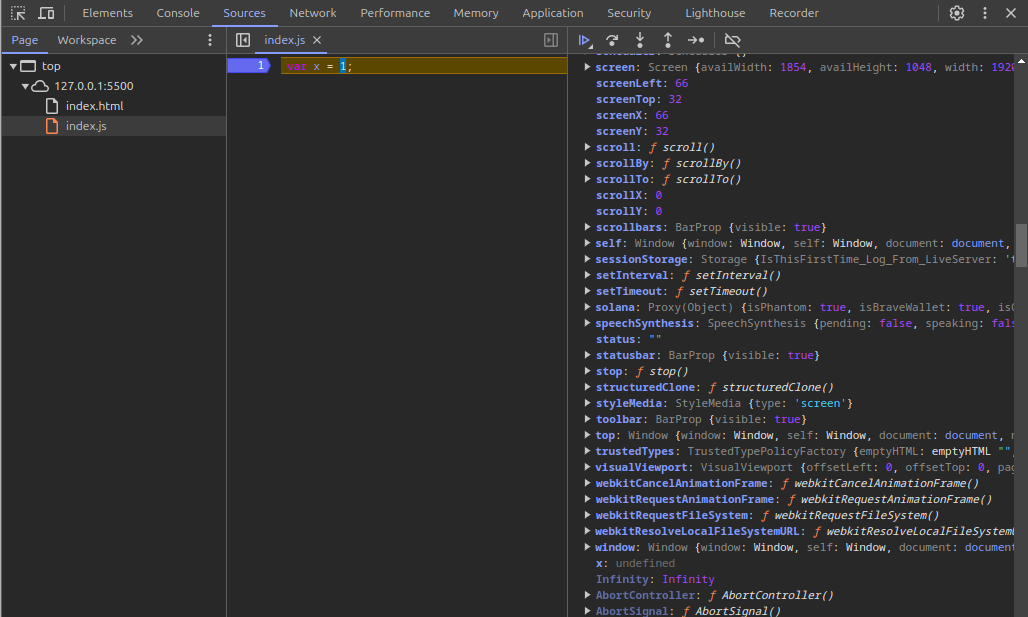Open the Application tab
The width and height of the screenshot is (1028, 617).
(553, 13)
